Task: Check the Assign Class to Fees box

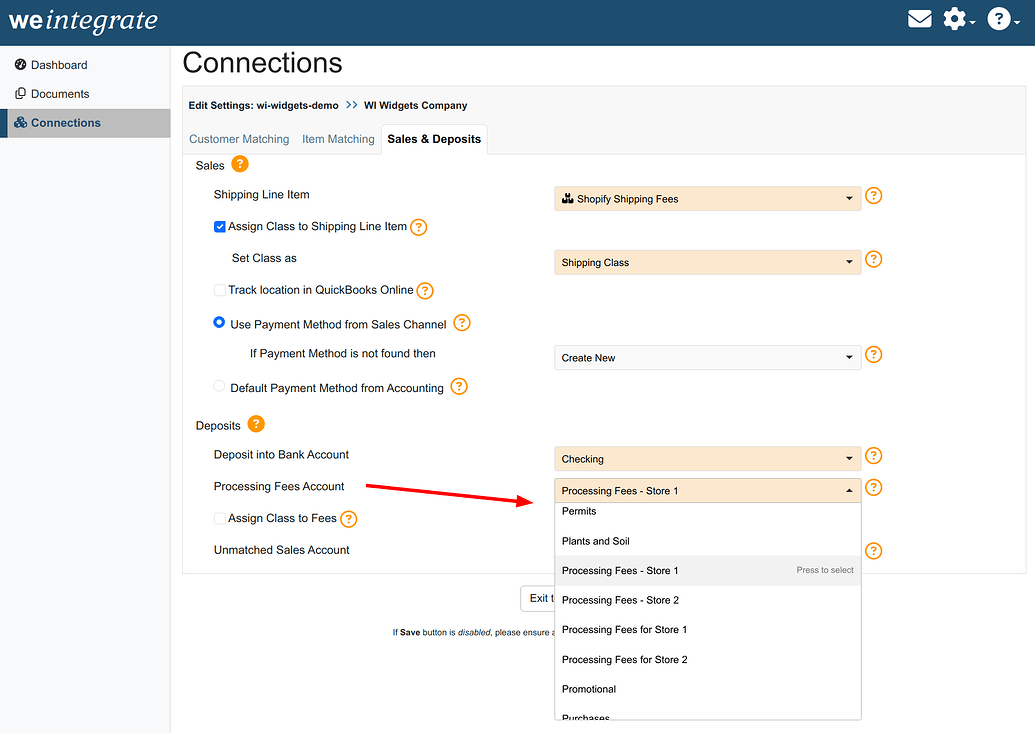Action: click(x=220, y=518)
